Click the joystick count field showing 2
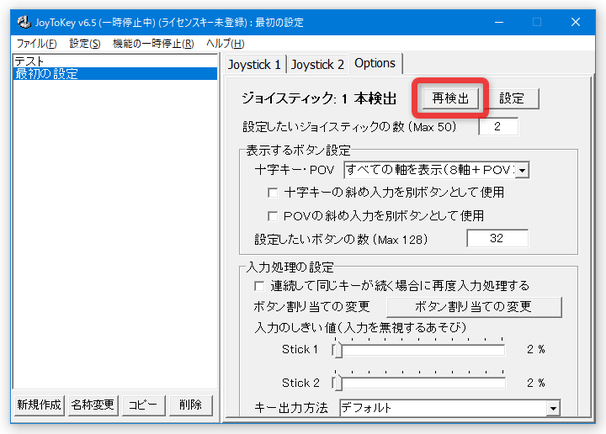The image size is (606, 434). [x=498, y=126]
